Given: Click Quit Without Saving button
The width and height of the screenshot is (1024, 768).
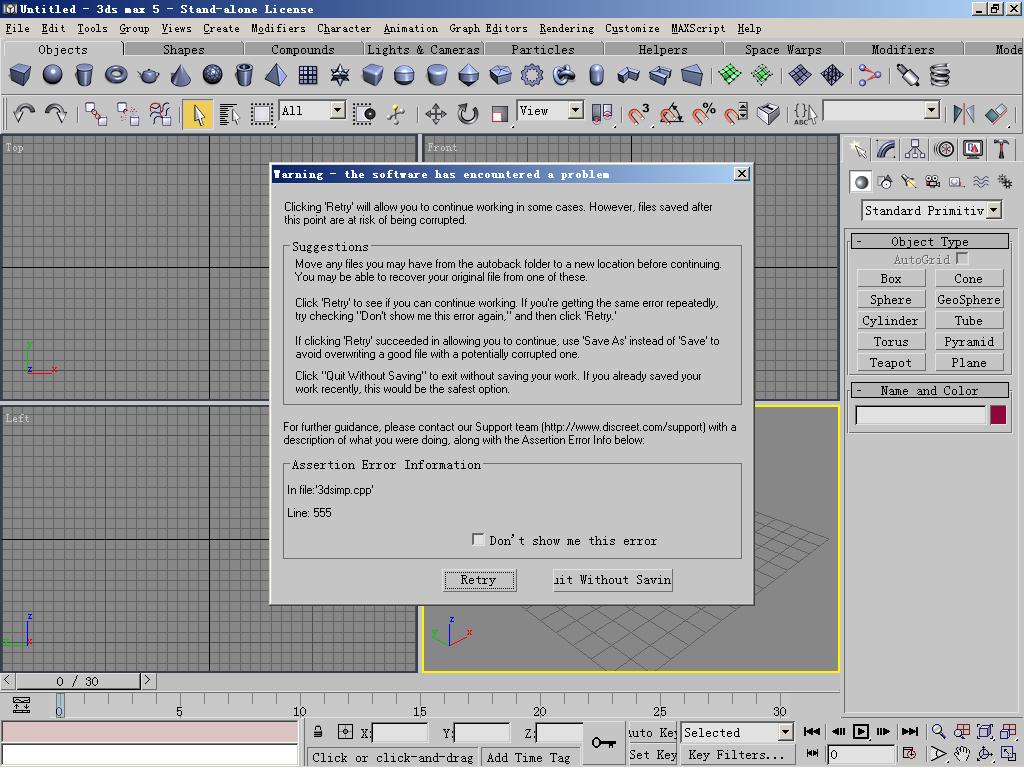Looking at the screenshot, I should 613,580.
